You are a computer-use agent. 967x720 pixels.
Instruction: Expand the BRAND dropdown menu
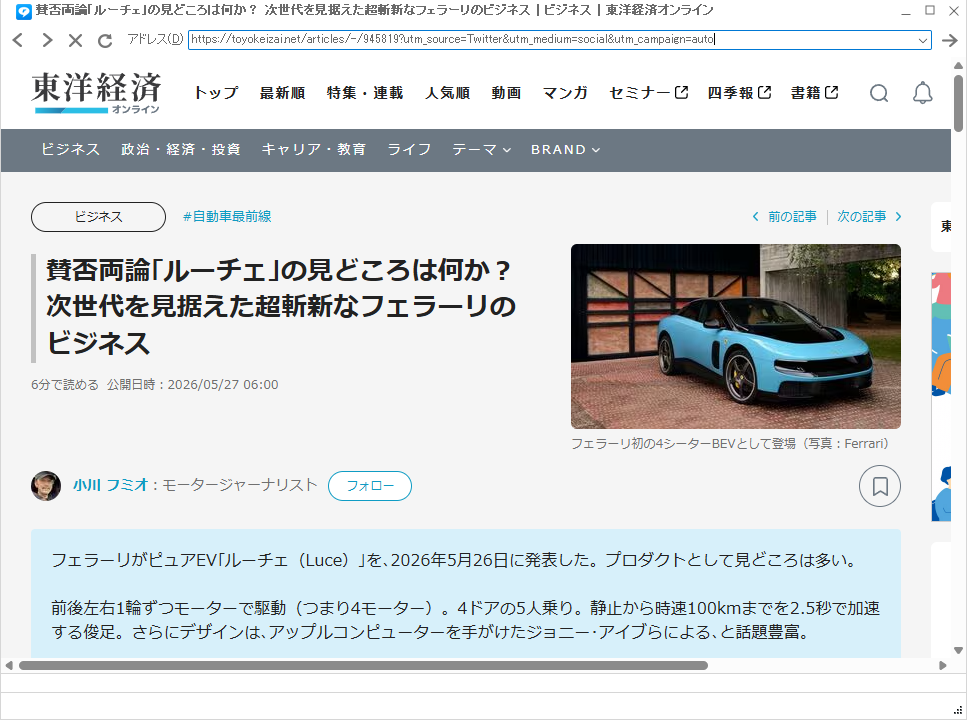click(565, 150)
